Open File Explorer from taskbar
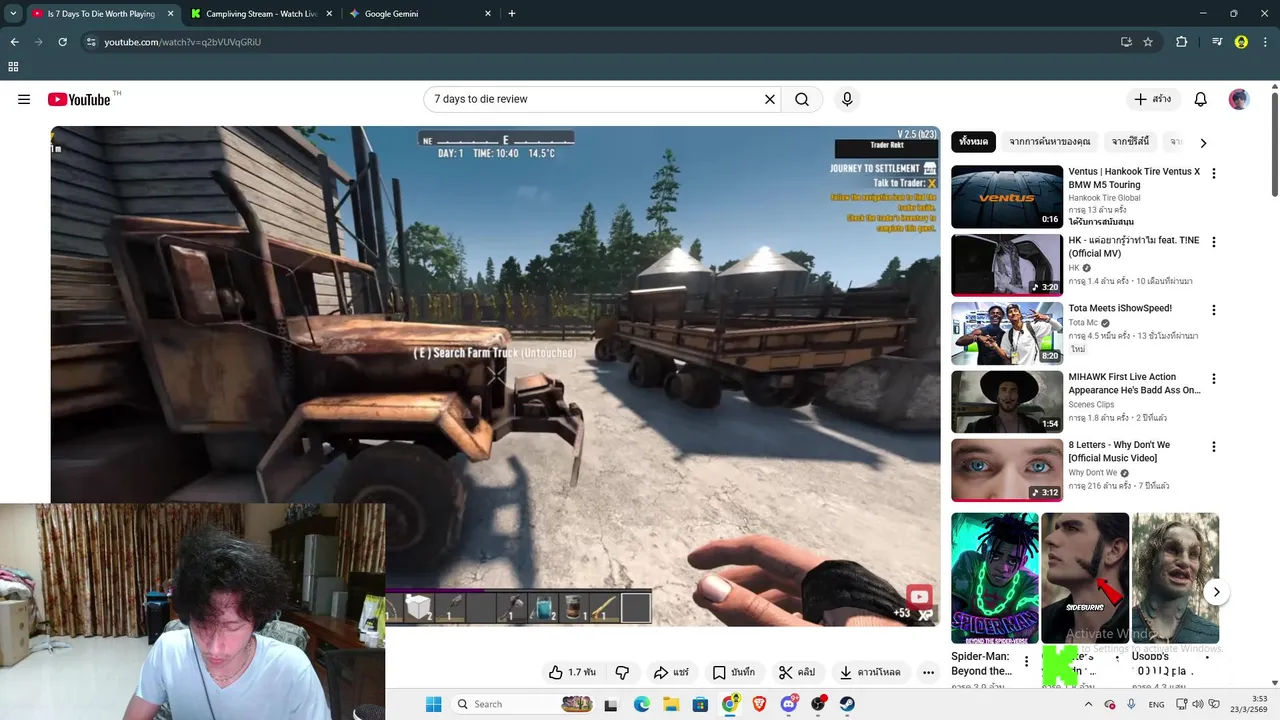This screenshot has height=720, width=1280. coord(671,704)
